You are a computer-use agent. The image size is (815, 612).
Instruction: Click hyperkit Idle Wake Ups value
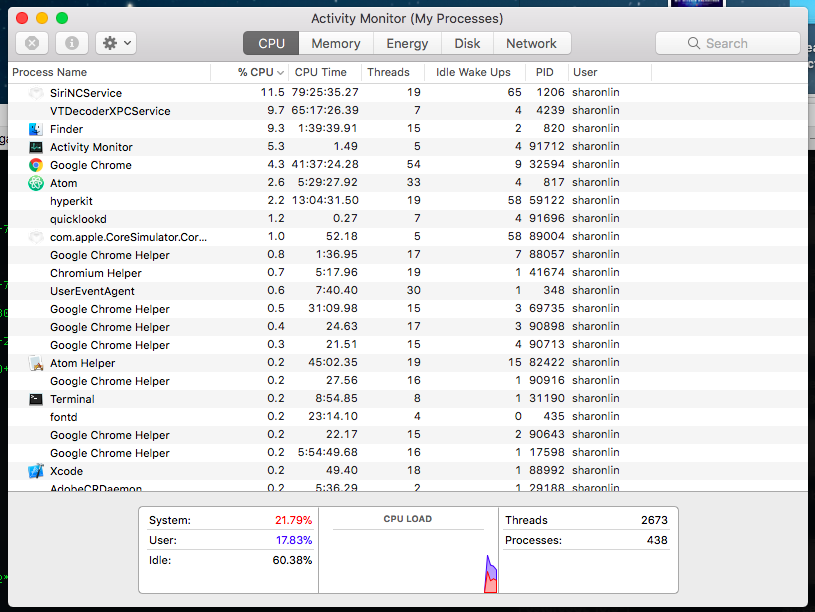[x=515, y=200]
